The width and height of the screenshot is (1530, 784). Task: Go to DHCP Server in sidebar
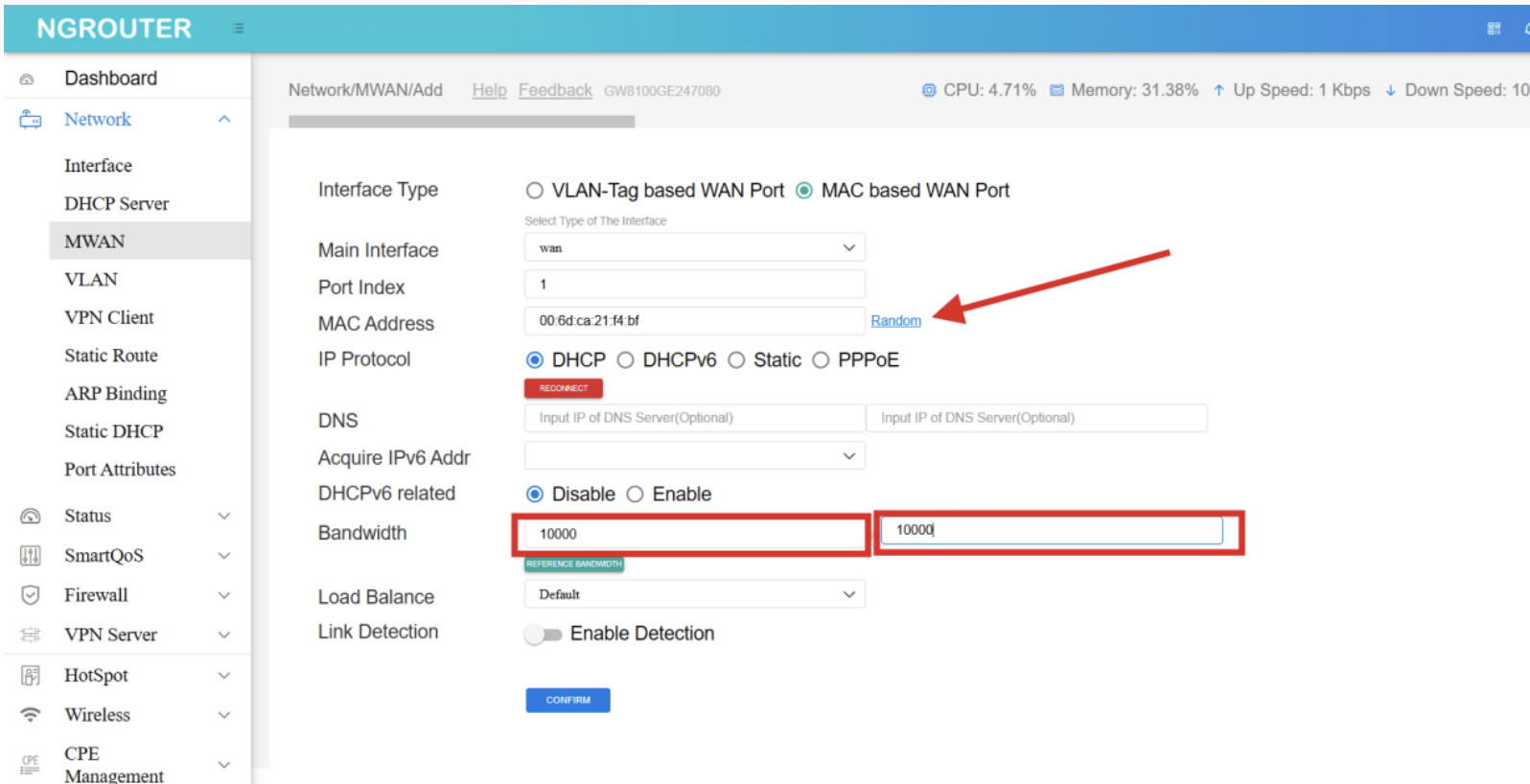(116, 204)
